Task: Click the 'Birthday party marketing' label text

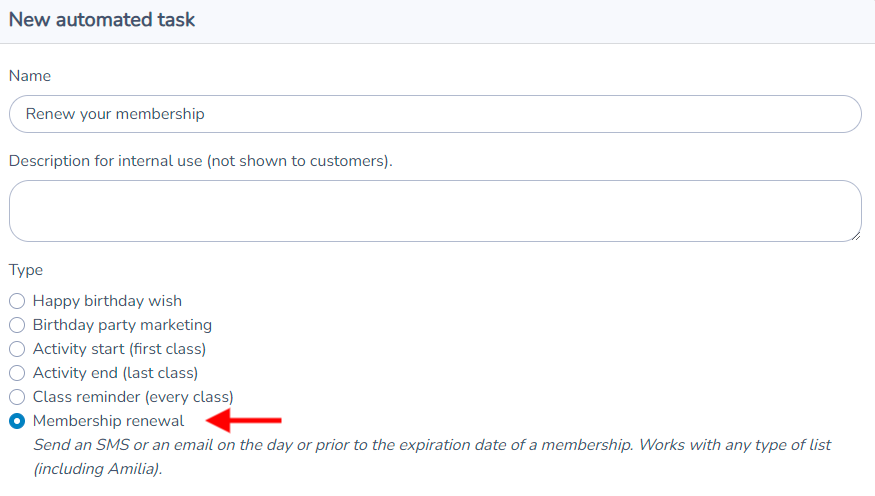Action: pyautogui.click(x=122, y=325)
